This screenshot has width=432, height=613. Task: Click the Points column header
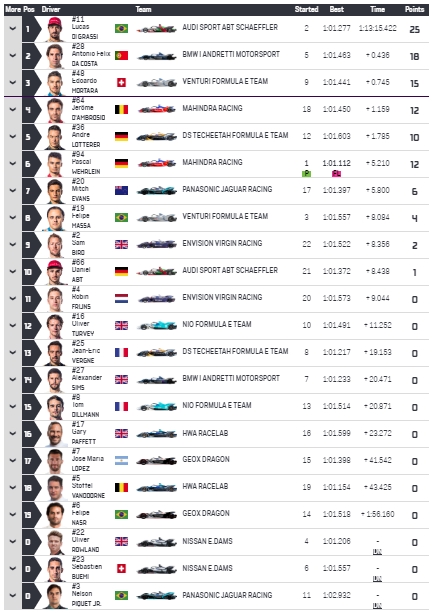click(414, 9)
